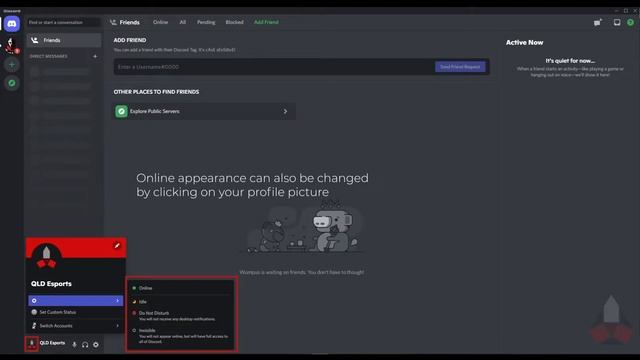Open the Inbox icon in top bar

(x=617, y=22)
